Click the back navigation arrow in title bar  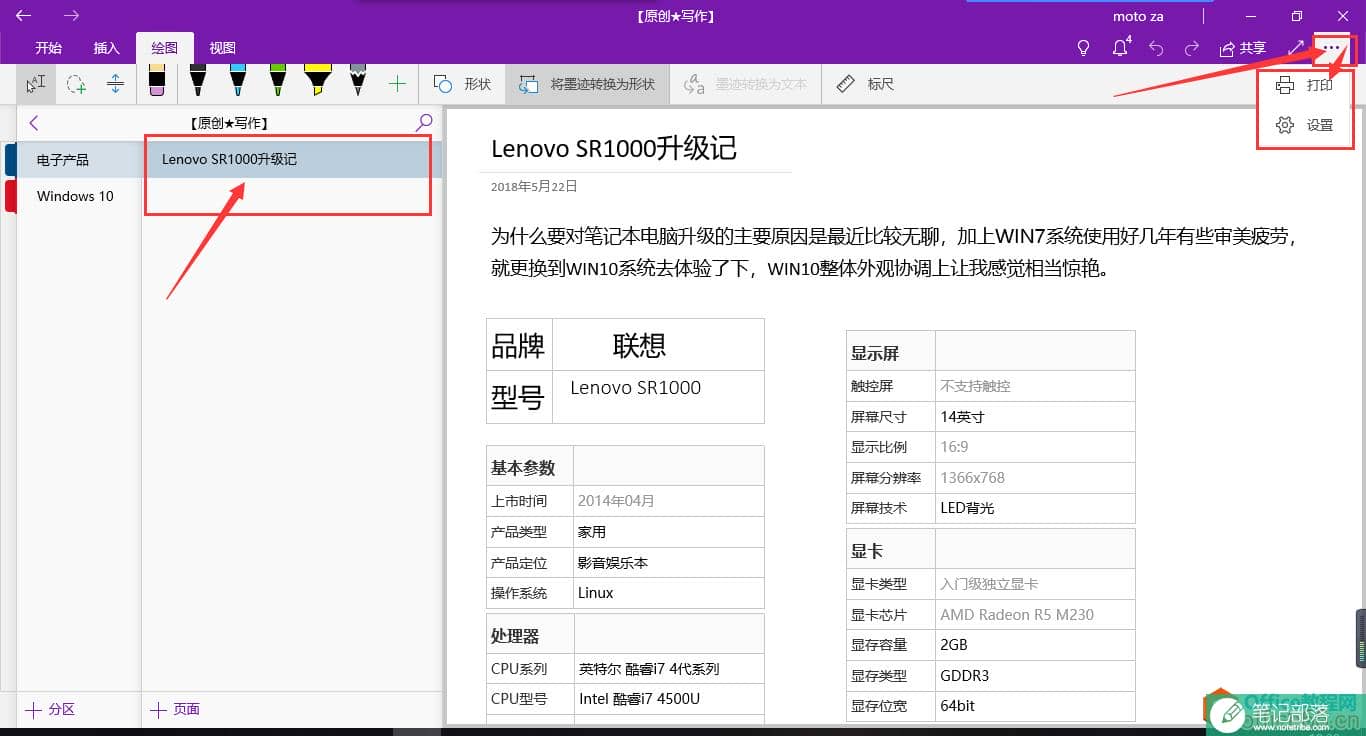(24, 16)
